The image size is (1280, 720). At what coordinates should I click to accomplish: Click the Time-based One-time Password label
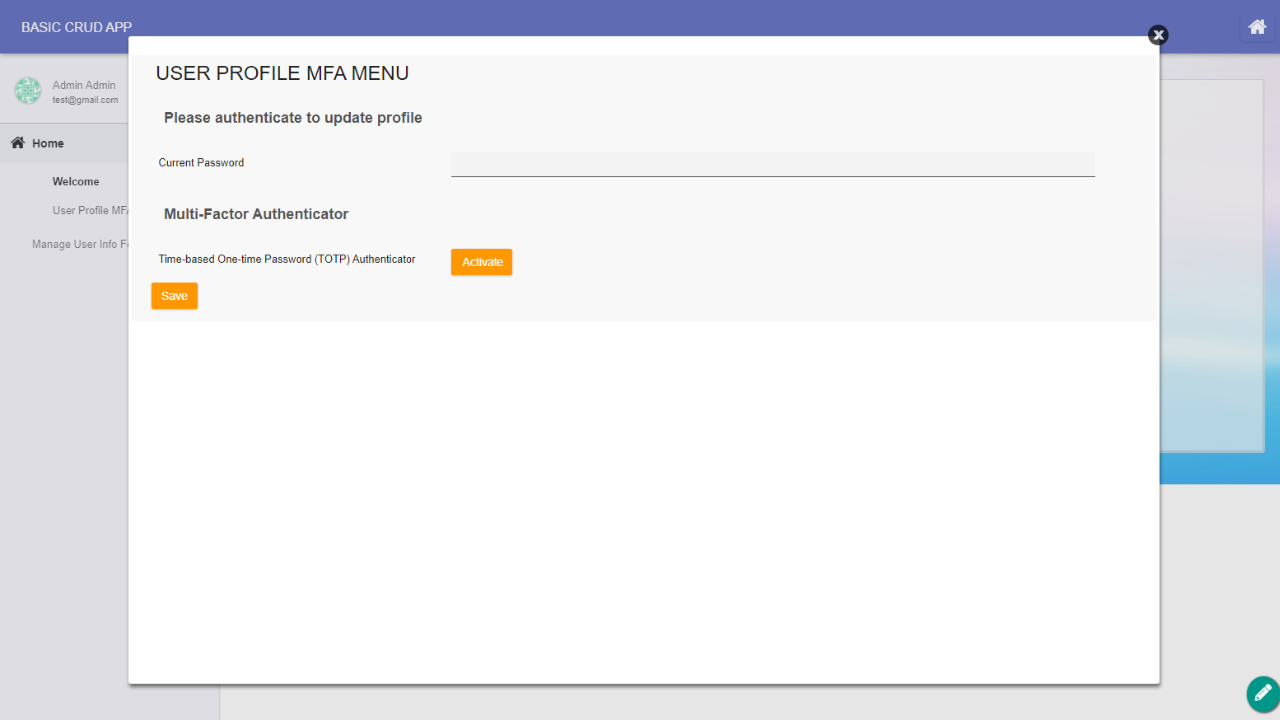(286, 259)
